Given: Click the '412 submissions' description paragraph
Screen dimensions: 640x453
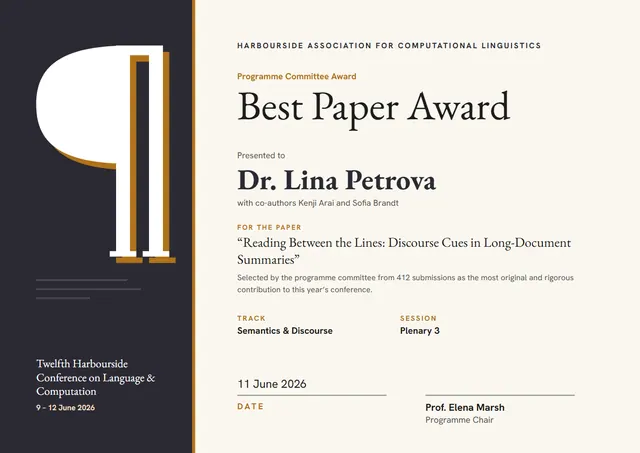Looking at the screenshot, I should pos(405,284).
